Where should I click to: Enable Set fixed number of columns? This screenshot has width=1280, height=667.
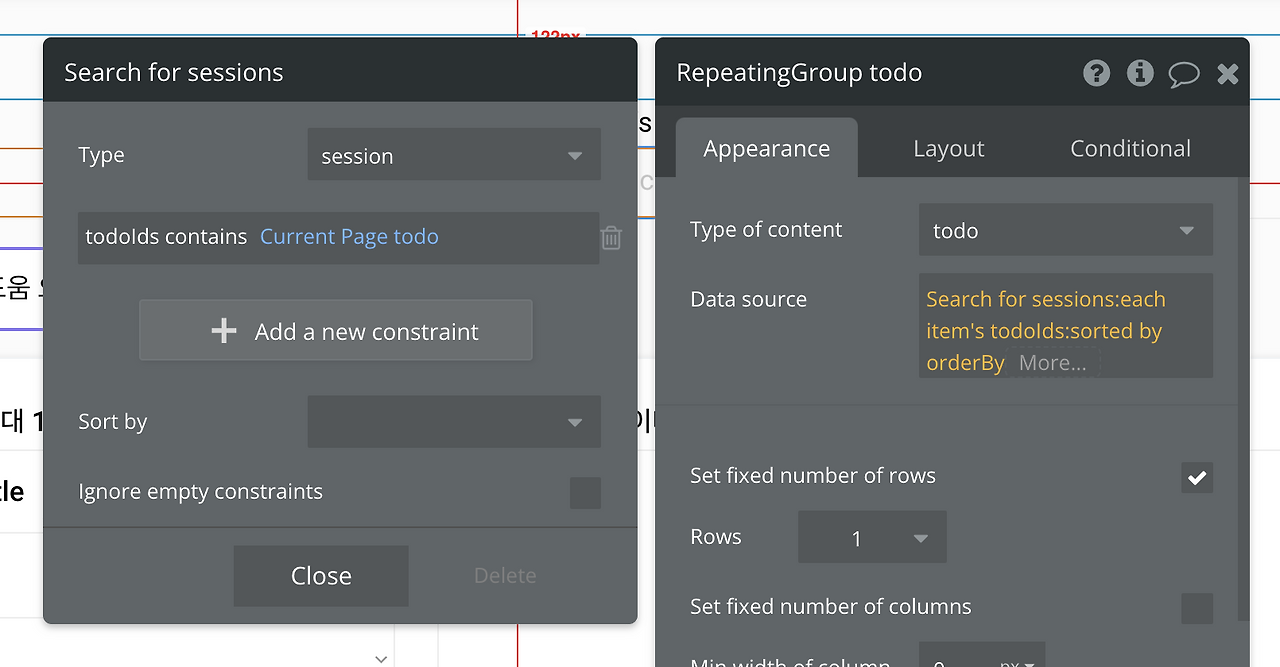(x=1197, y=608)
